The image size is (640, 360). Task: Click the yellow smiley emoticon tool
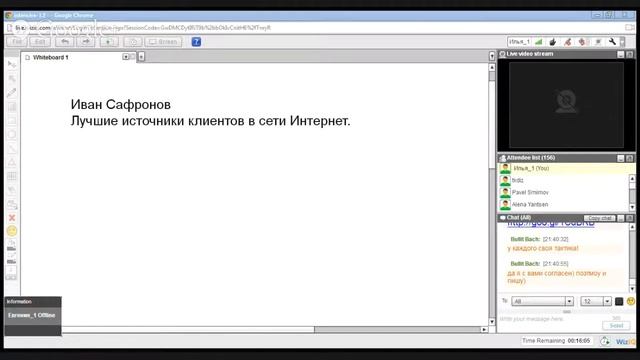pos(12,231)
